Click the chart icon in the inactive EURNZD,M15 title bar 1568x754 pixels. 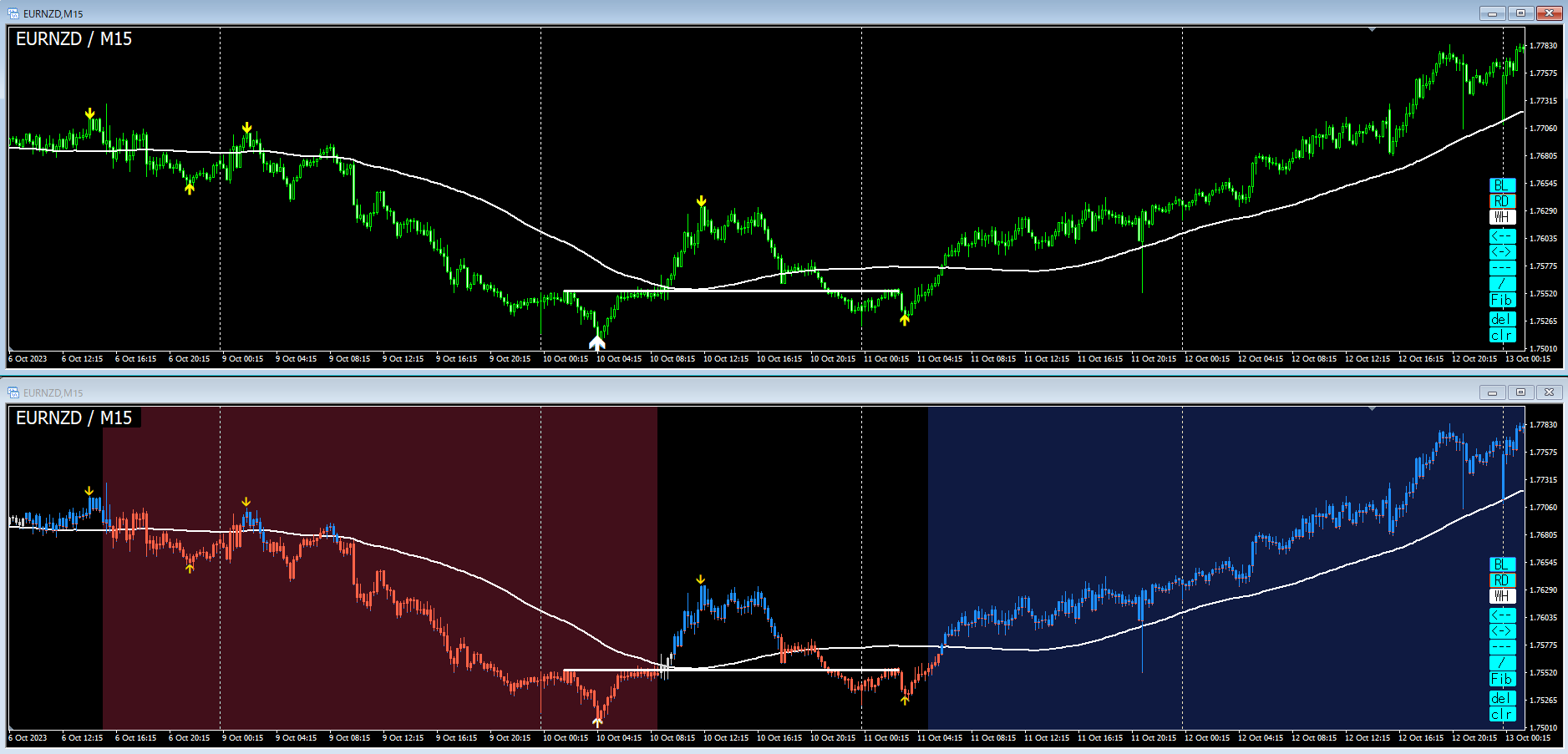click(13, 392)
